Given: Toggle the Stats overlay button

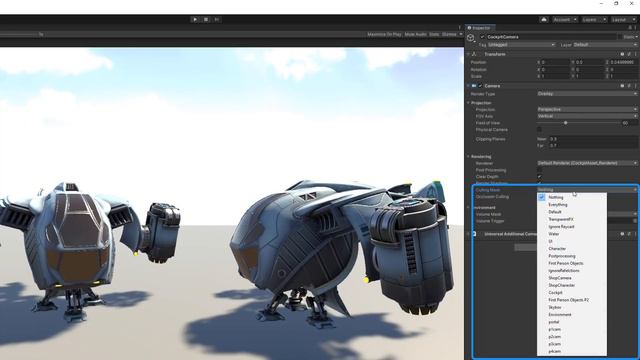Looking at the screenshot, I should click(434, 34).
